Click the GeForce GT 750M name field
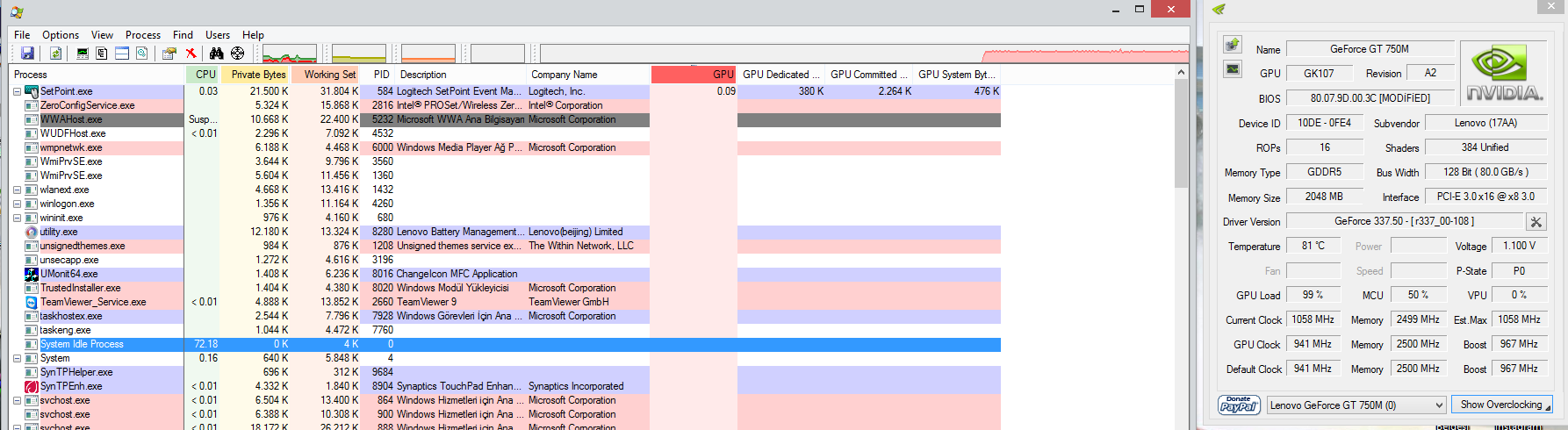The height and width of the screenshot is (430, 1568). click(x=1369, y=49)
